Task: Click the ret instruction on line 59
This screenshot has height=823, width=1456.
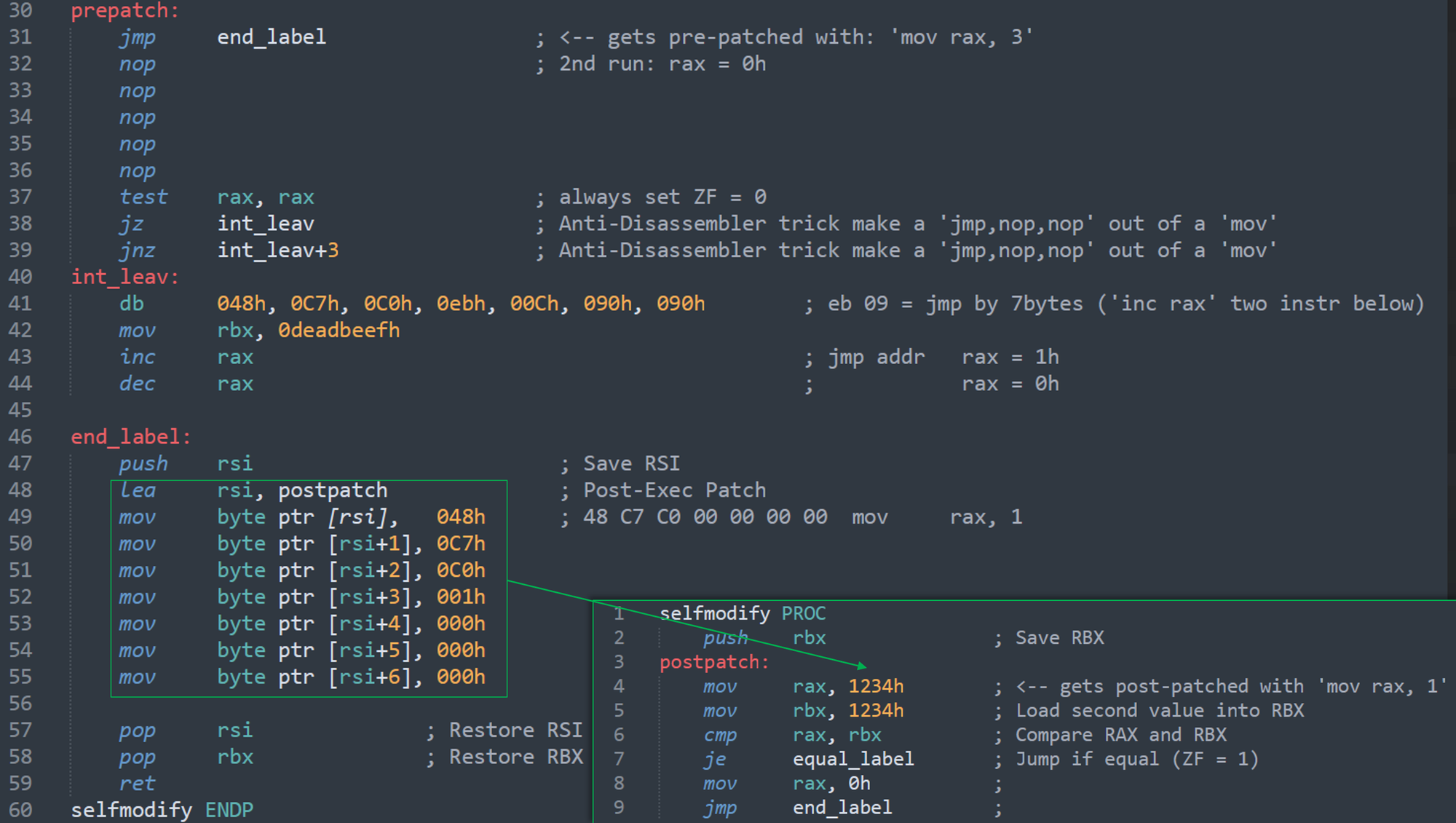Action: (137, 784)
